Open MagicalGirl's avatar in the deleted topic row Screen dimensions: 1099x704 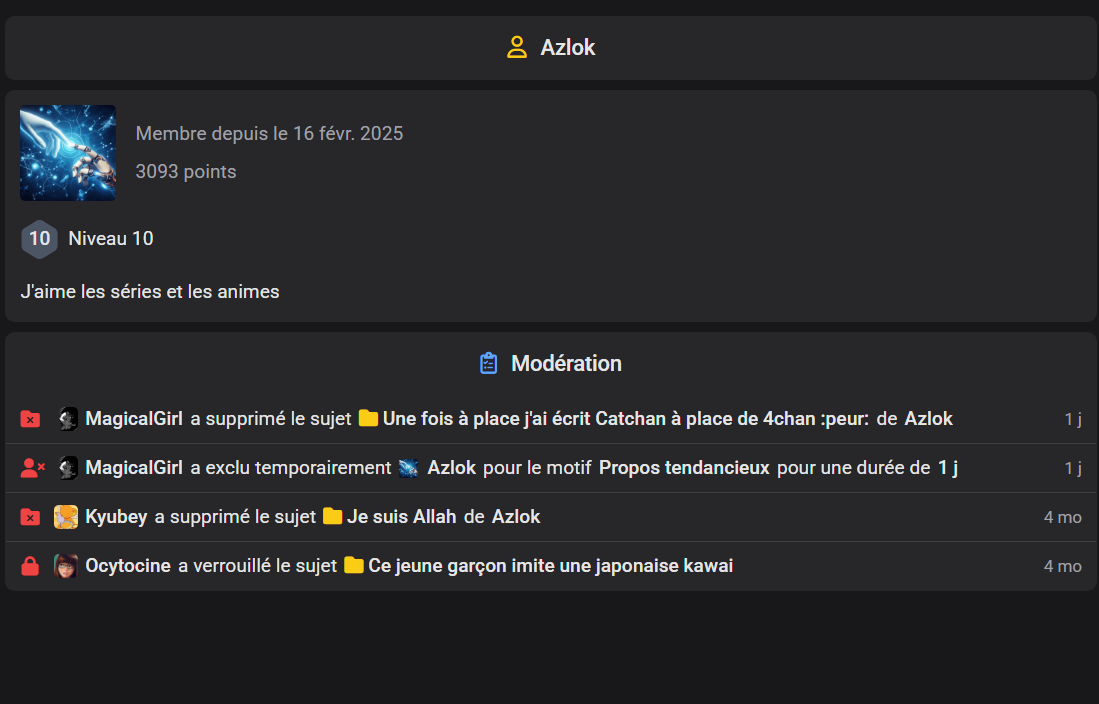coord(67,419)
